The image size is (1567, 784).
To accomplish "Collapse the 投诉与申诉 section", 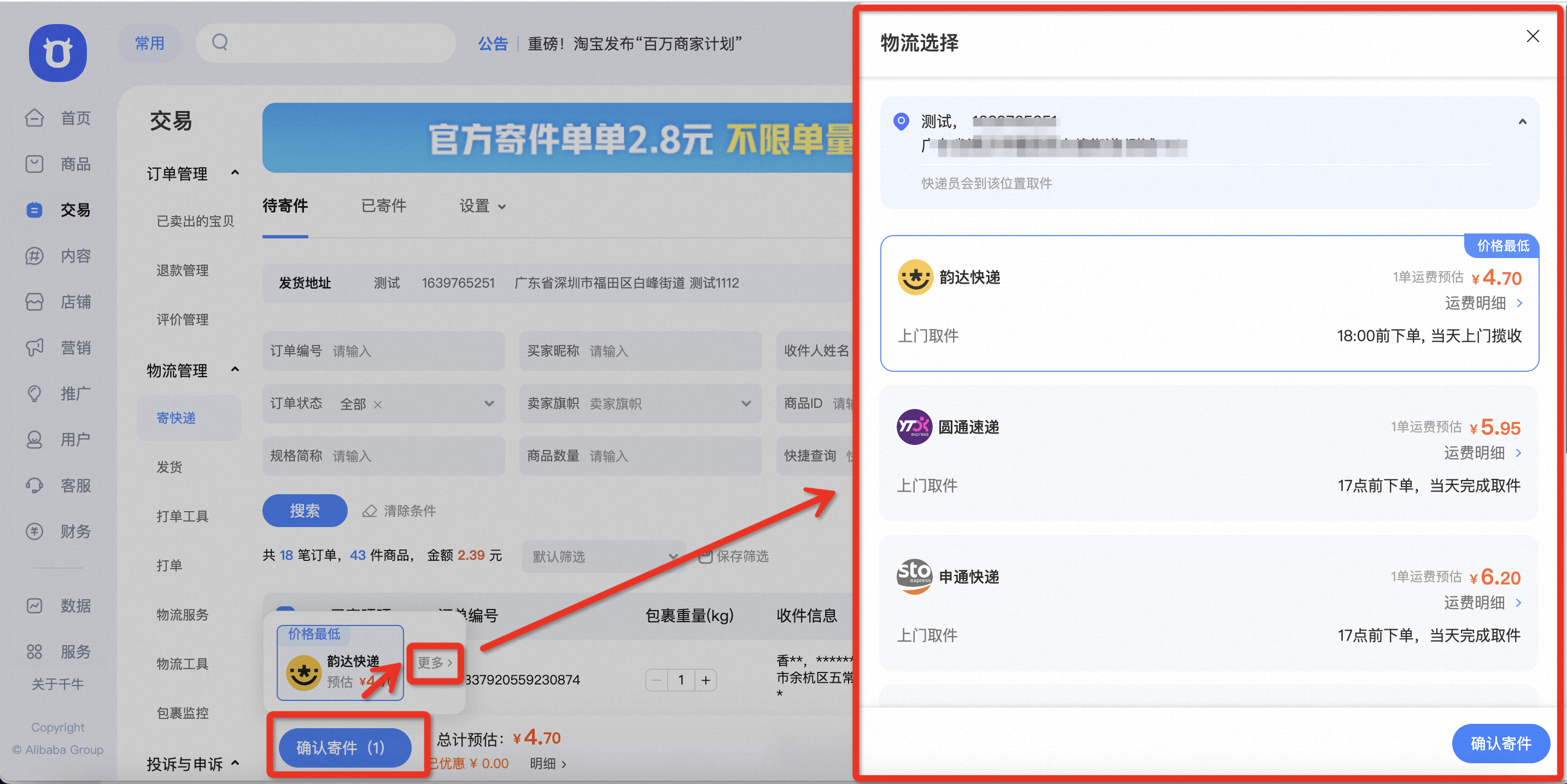I will (236, 763).
